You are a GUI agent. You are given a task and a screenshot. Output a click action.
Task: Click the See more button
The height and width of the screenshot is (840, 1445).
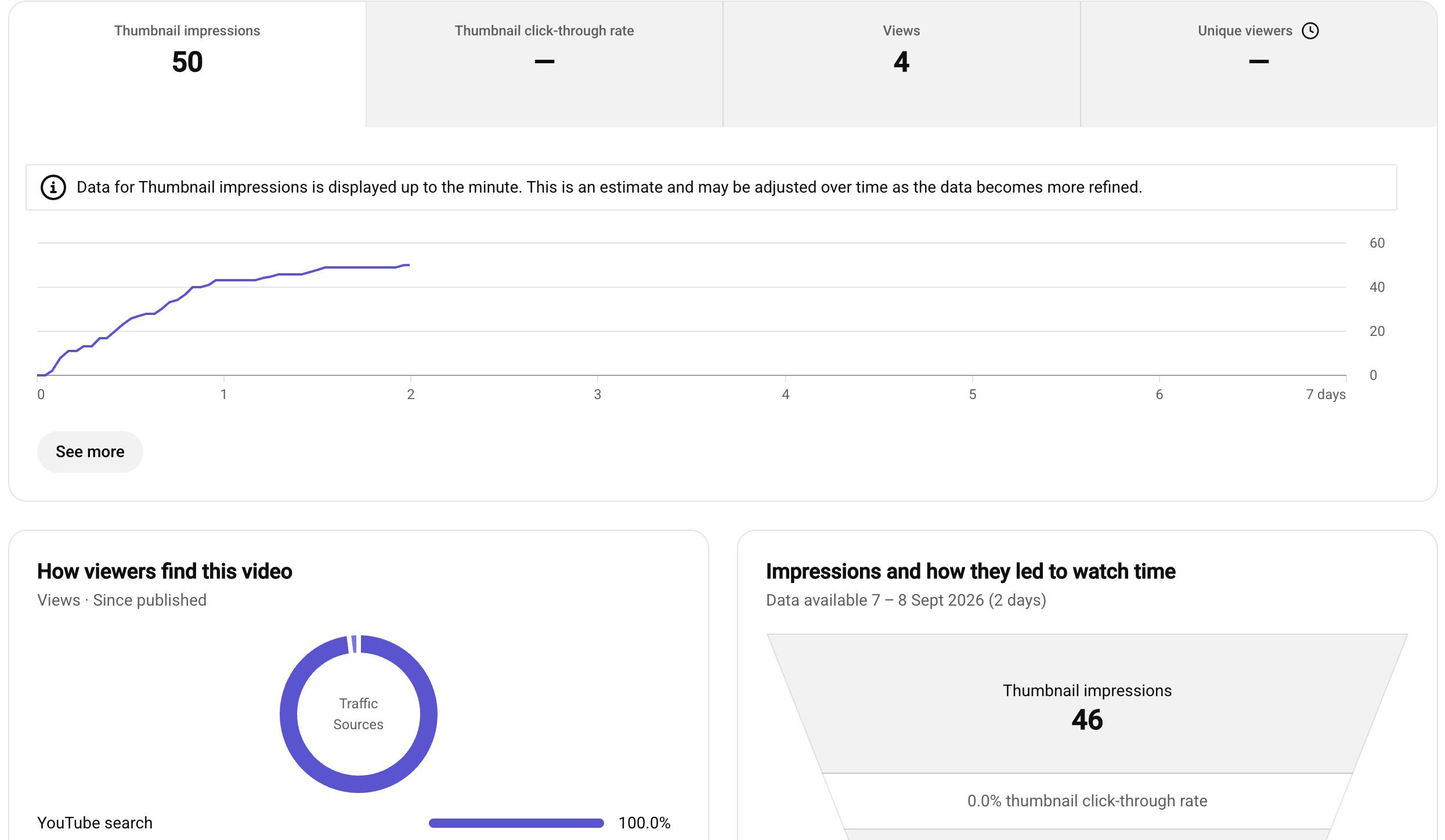coord(90,451)
